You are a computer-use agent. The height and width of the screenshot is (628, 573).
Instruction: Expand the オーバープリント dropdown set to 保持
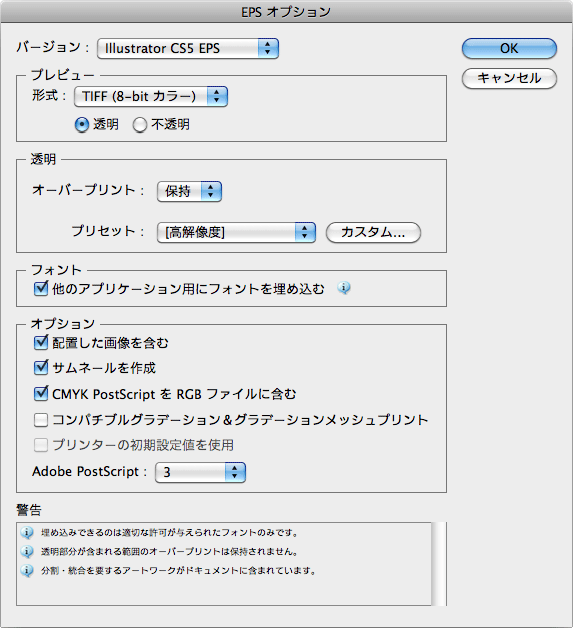[x=189, y=191]
